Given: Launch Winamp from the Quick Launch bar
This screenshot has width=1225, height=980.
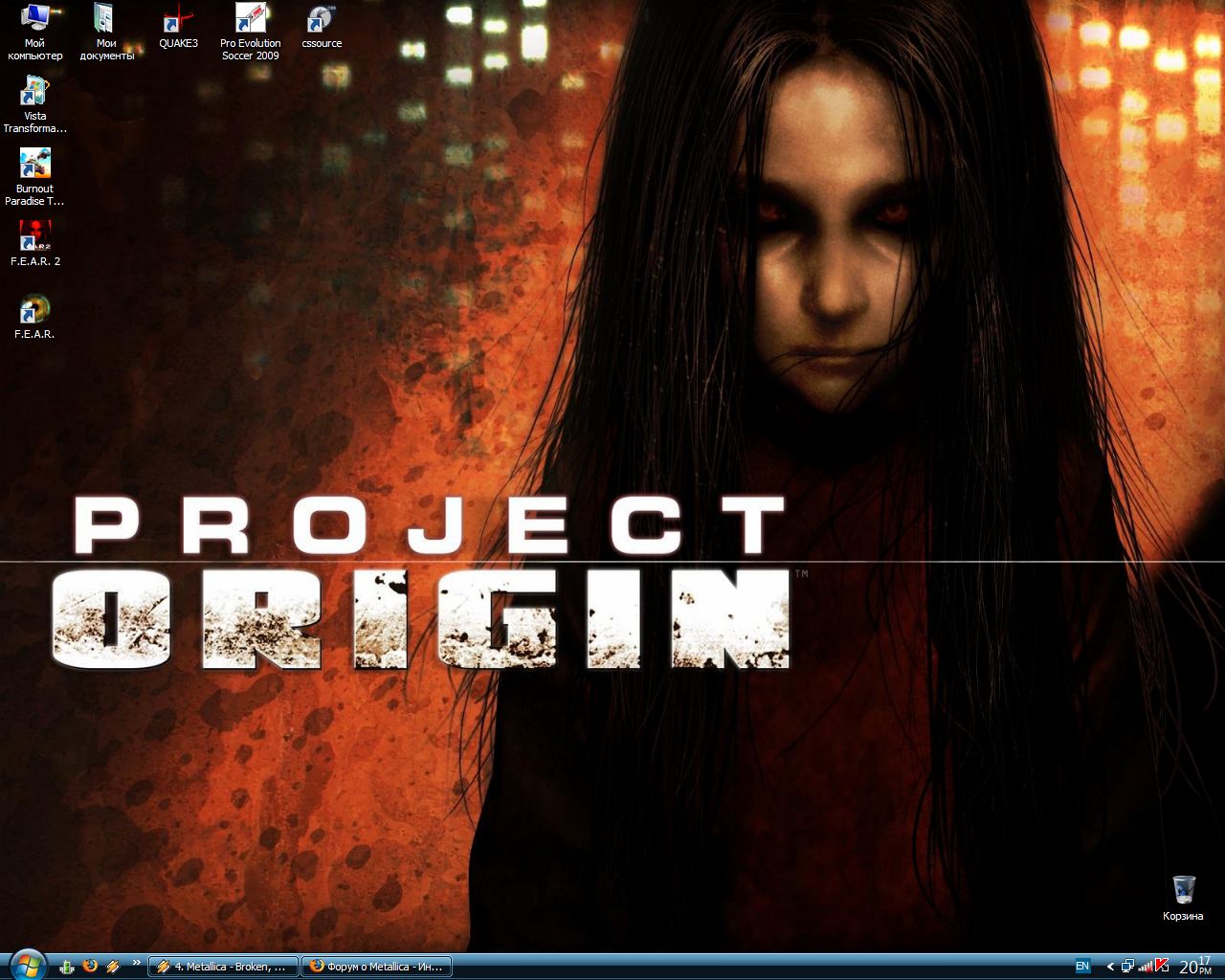Looking at the screenshot, I should coord(112,967).
